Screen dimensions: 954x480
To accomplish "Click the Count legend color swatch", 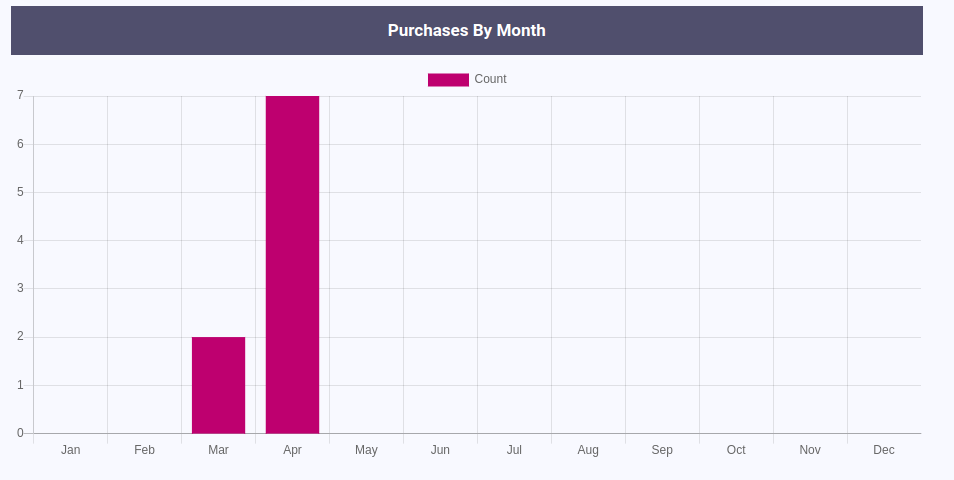I will [448, 80].
